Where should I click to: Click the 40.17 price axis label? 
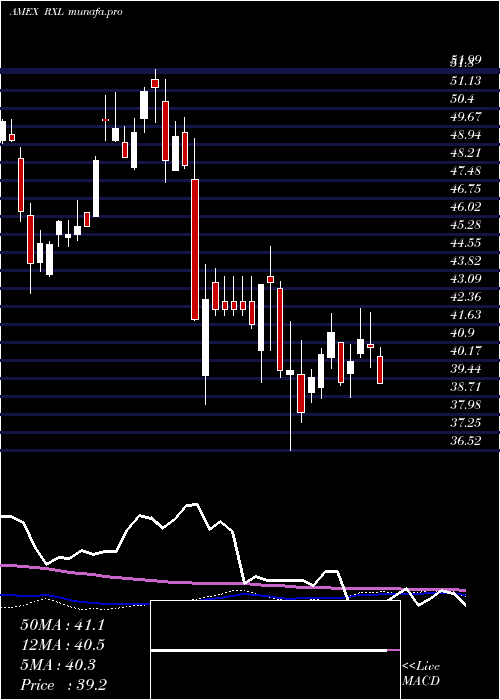coord(466,351)
